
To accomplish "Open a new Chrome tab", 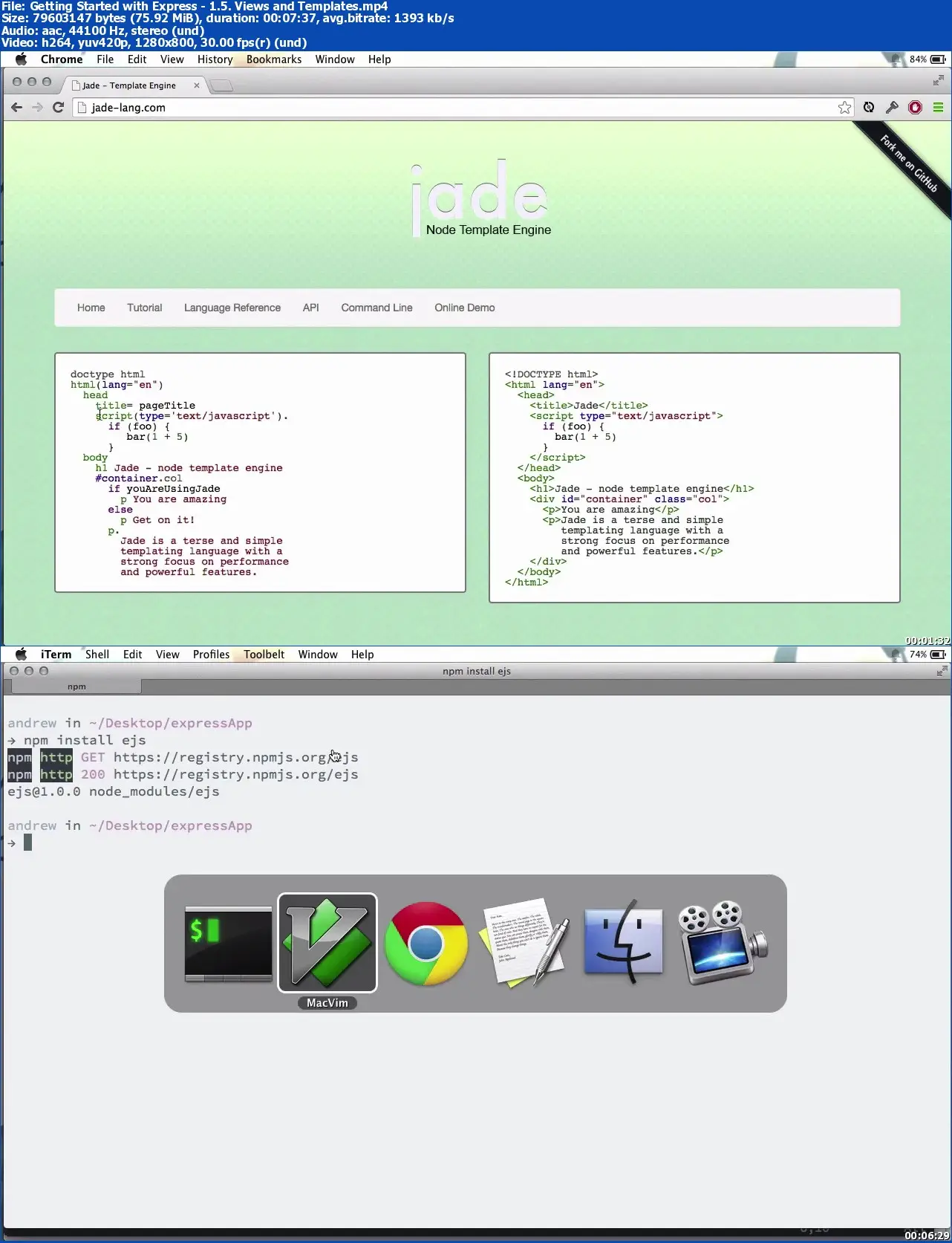I will 221,86.
